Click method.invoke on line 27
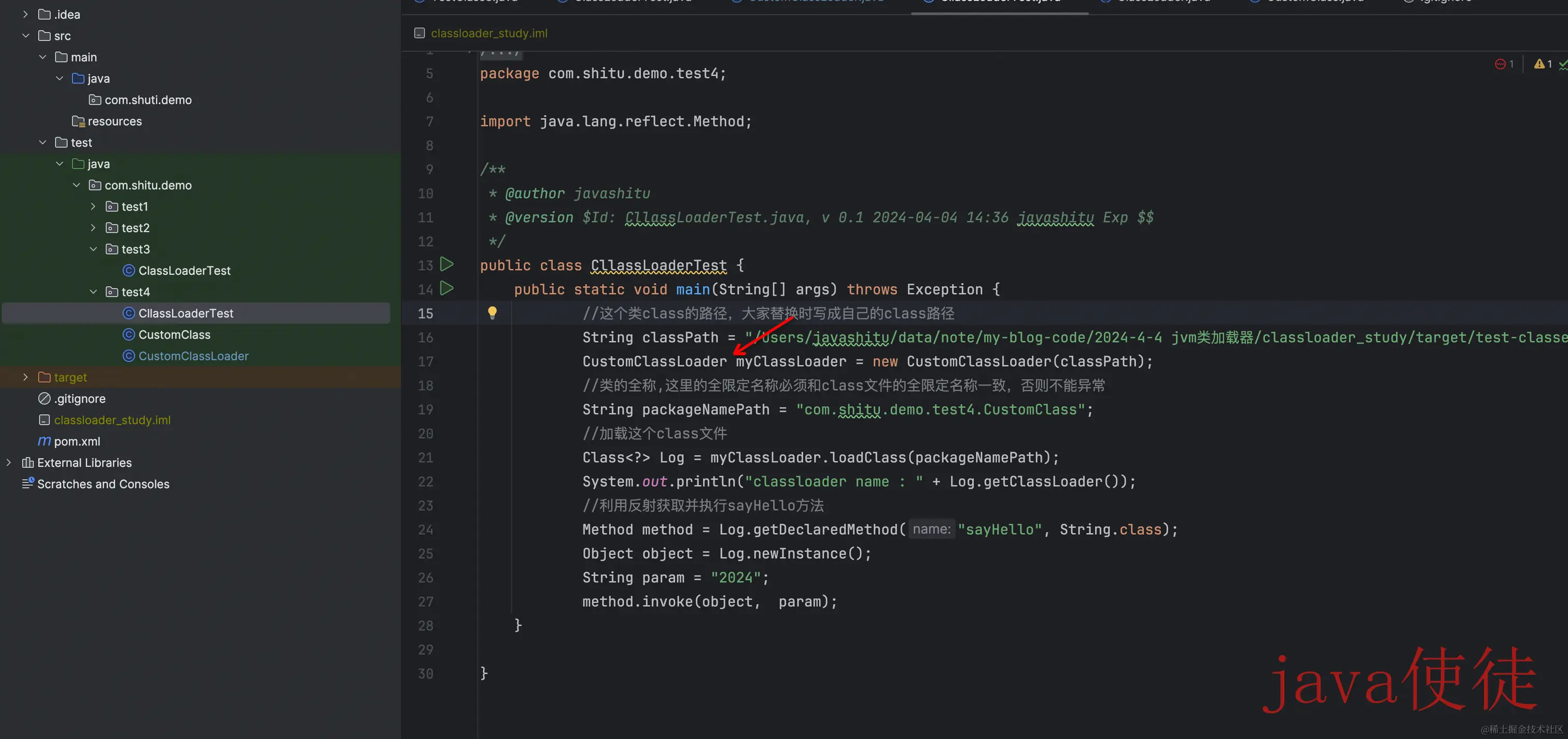Viewport: 1568px width, 739px height. (638, 602)
